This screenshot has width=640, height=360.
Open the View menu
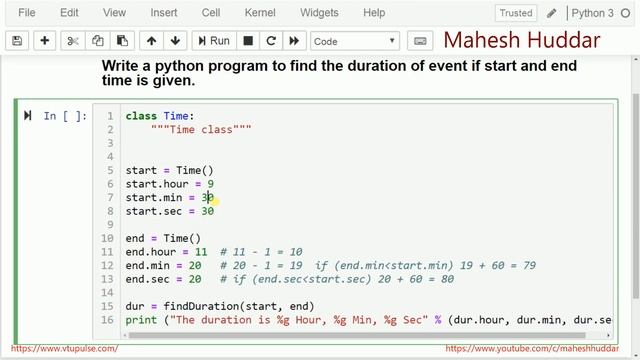(x=114, y=13)
